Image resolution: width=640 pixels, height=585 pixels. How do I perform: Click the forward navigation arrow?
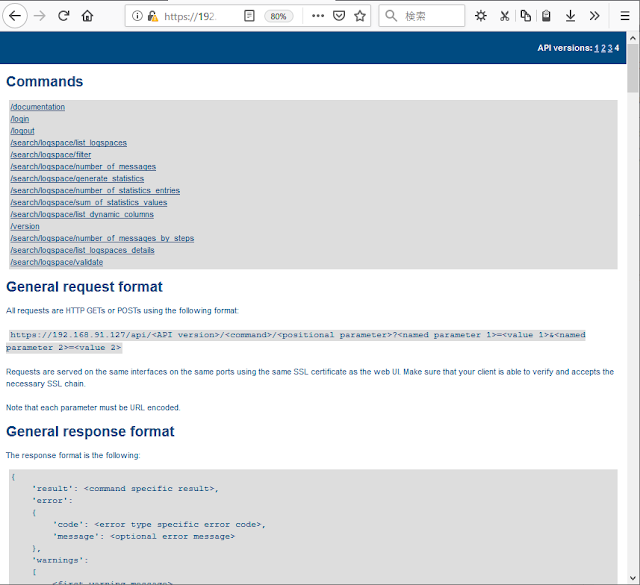click(x=40, y=16)
